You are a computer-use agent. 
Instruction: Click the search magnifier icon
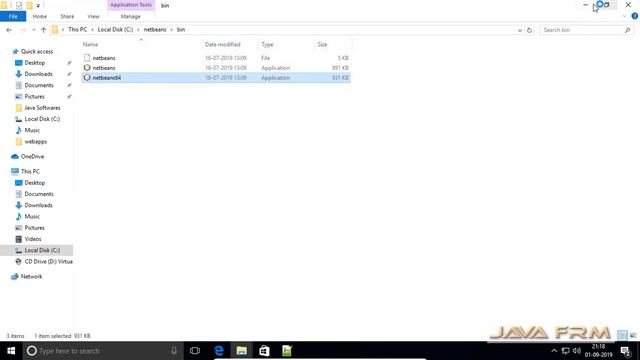628,30
